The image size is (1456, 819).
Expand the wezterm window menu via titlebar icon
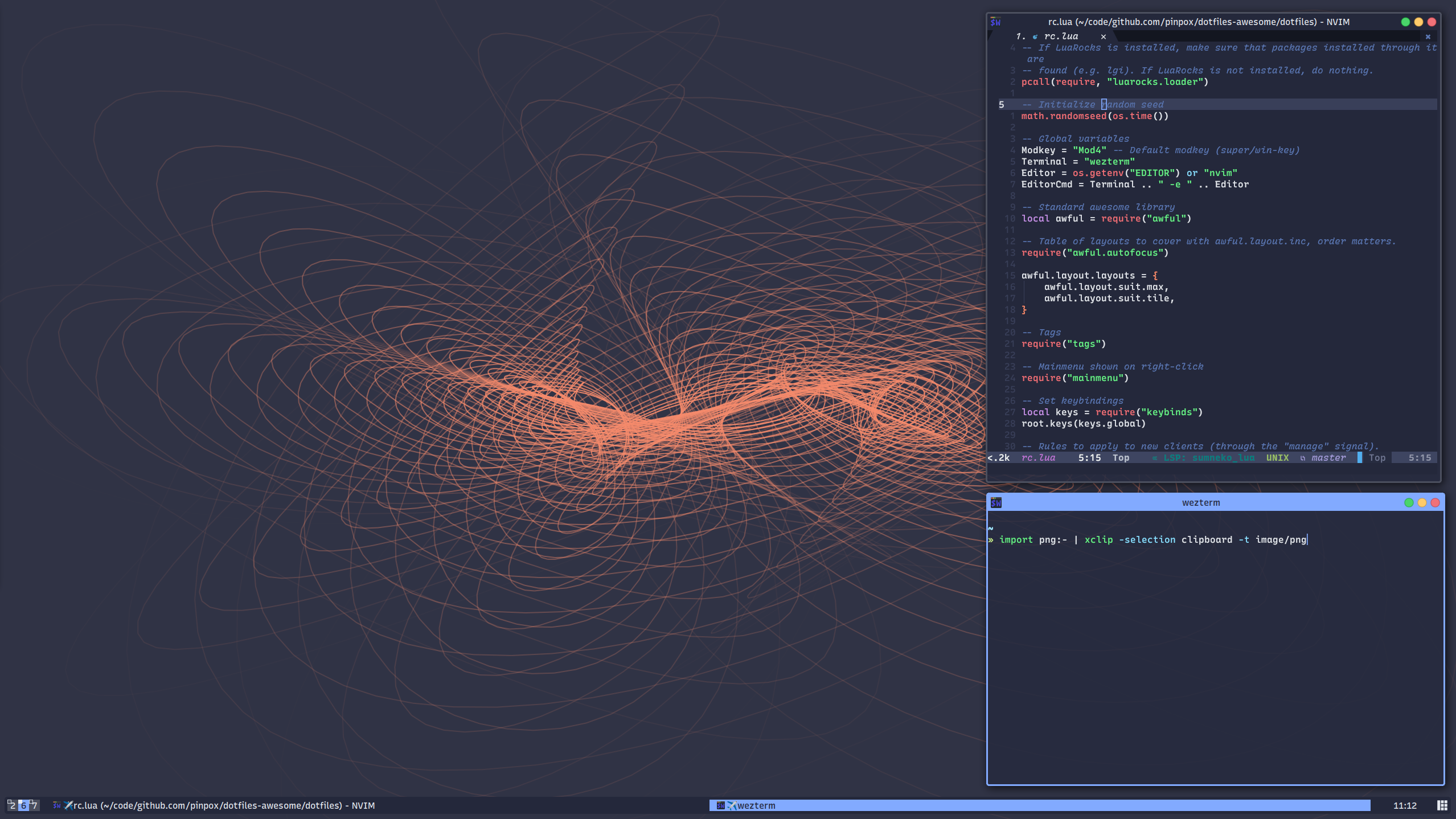tap(996, 502)
